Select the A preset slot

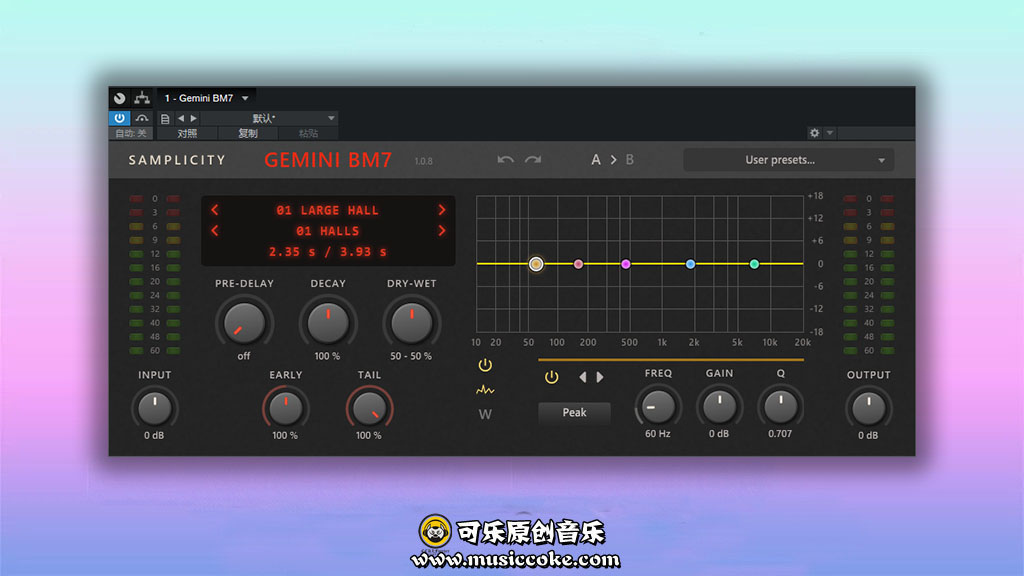pyautogui.click(x=596, y=160)
